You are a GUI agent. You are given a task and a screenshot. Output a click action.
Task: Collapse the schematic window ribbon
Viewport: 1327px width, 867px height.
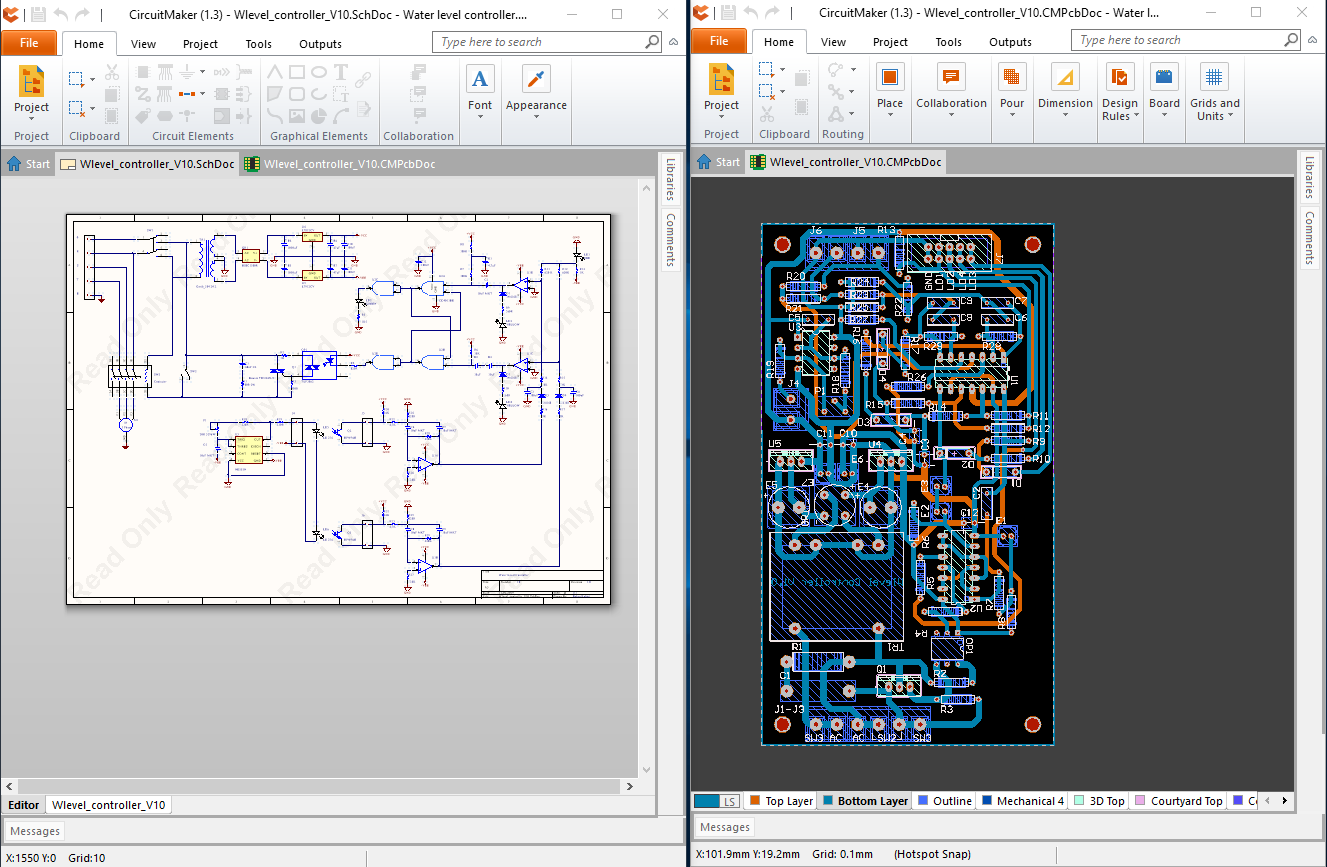[673, 42]
